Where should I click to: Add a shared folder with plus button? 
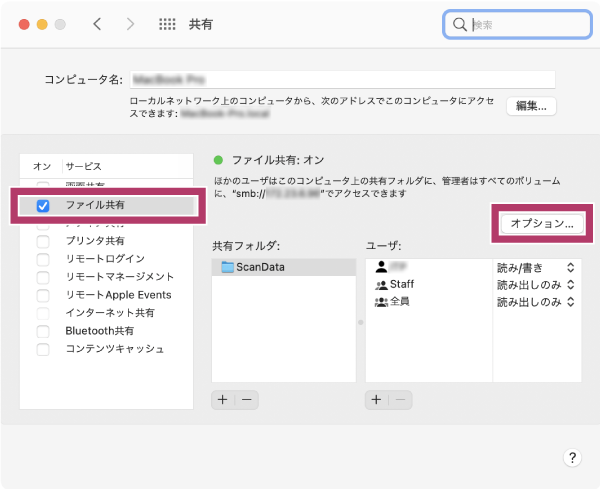coord(223,400)
